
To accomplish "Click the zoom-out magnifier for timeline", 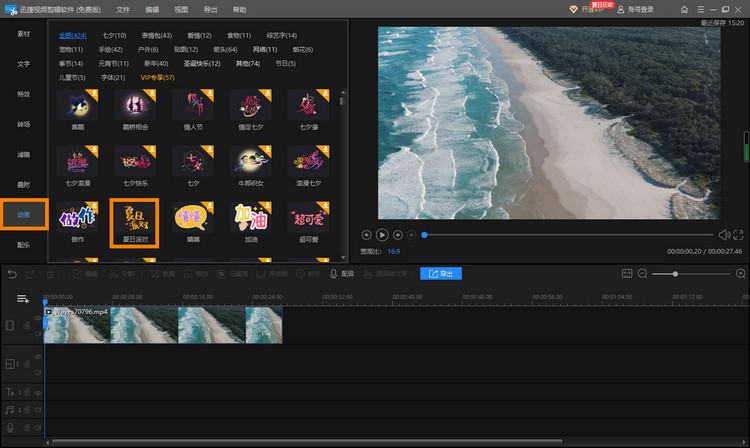I will click(643, 273).
